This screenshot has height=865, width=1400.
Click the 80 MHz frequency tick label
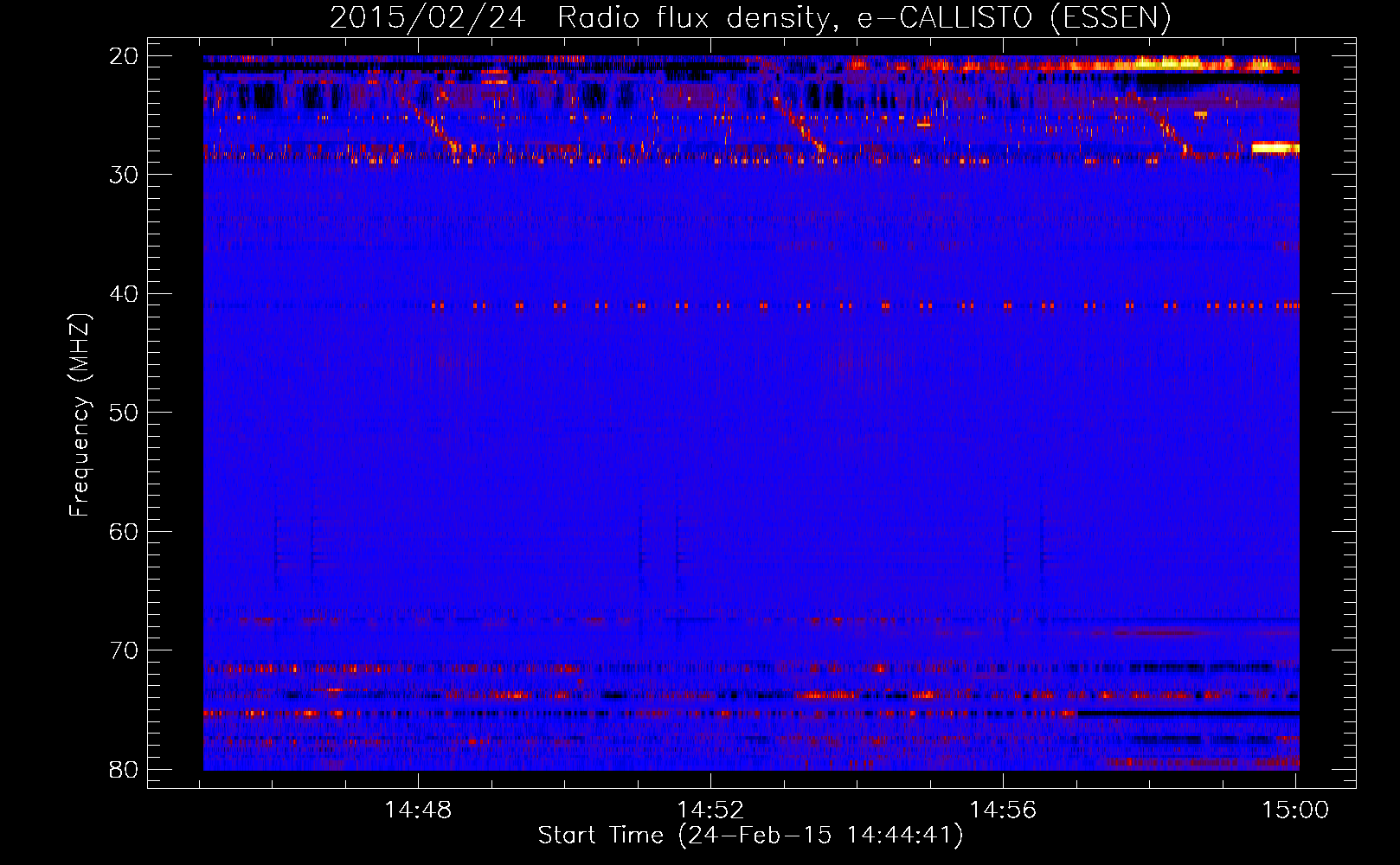(124, 769)
